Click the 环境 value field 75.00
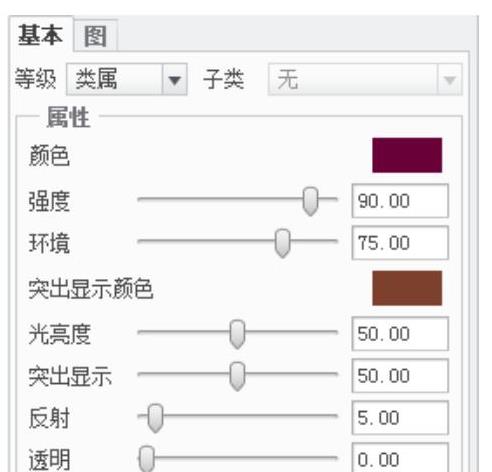The height and width of the screenshot is (472, 492). (x=400, y=243)
